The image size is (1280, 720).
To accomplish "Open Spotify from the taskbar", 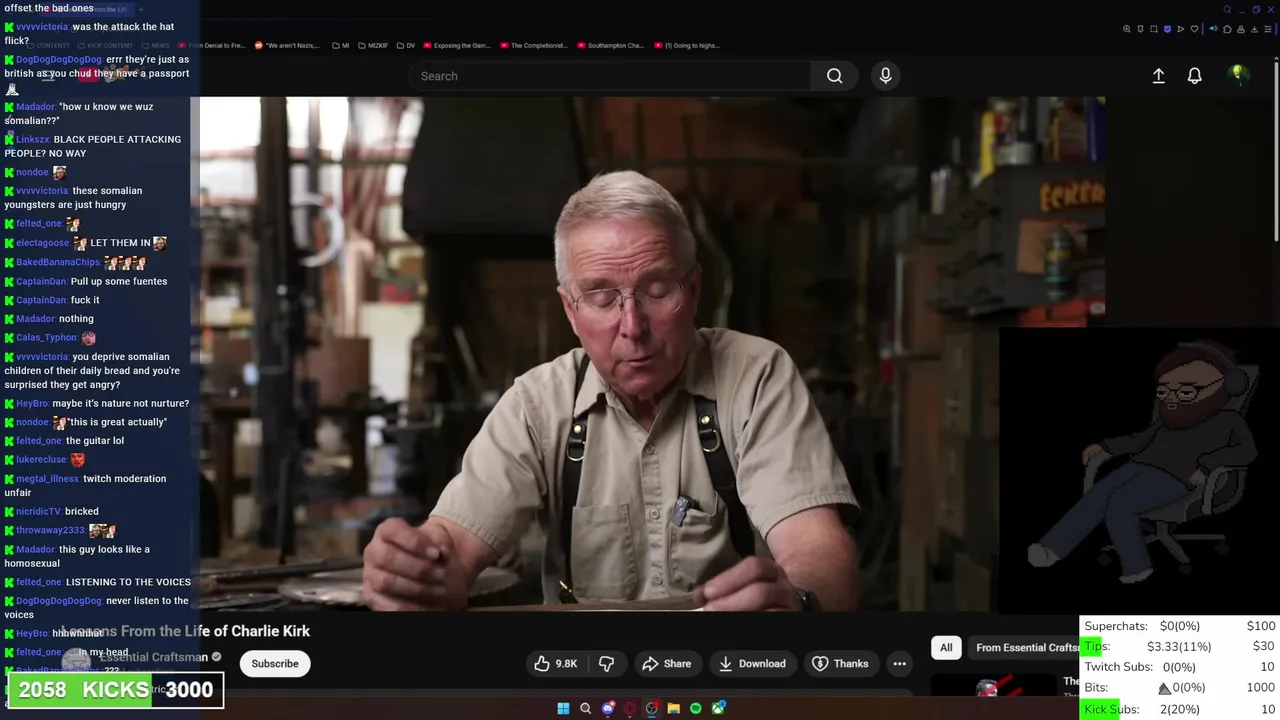I will 696,709.
